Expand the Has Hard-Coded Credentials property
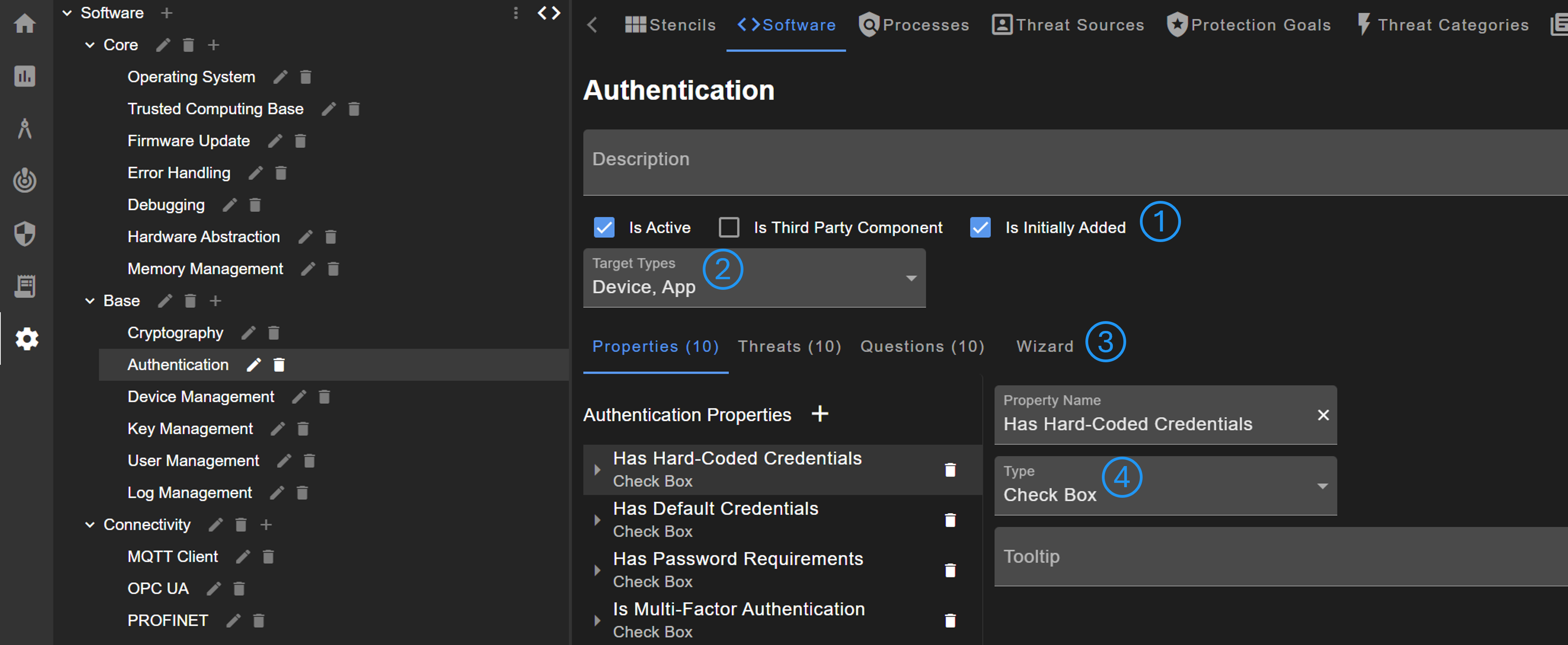1568x645 pixels. 596,468
